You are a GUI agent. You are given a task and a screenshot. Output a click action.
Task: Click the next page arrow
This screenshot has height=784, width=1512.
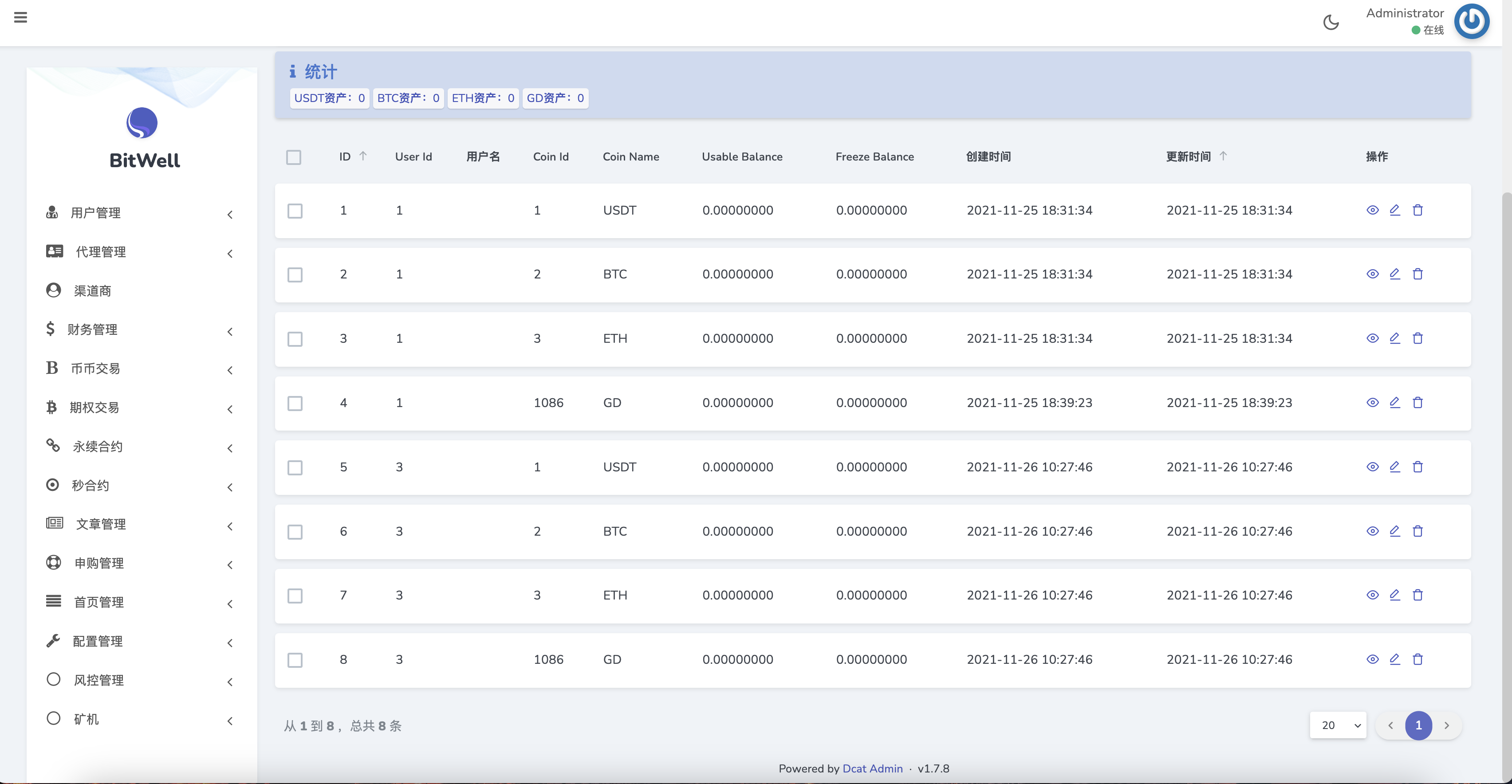(x=1447, y=725)
